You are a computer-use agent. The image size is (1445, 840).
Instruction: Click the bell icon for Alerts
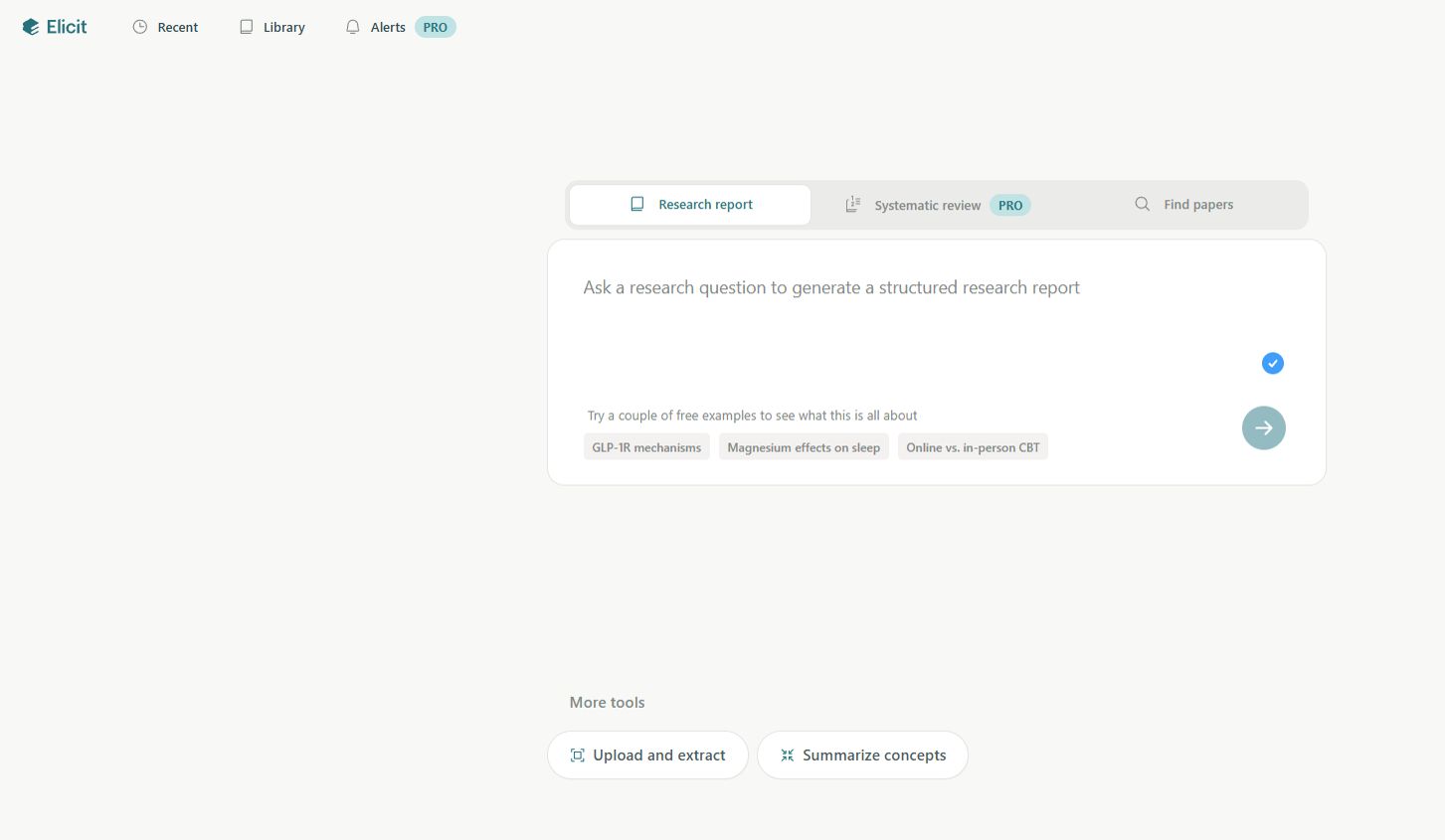pyautogui.click(x=353, y=27)
